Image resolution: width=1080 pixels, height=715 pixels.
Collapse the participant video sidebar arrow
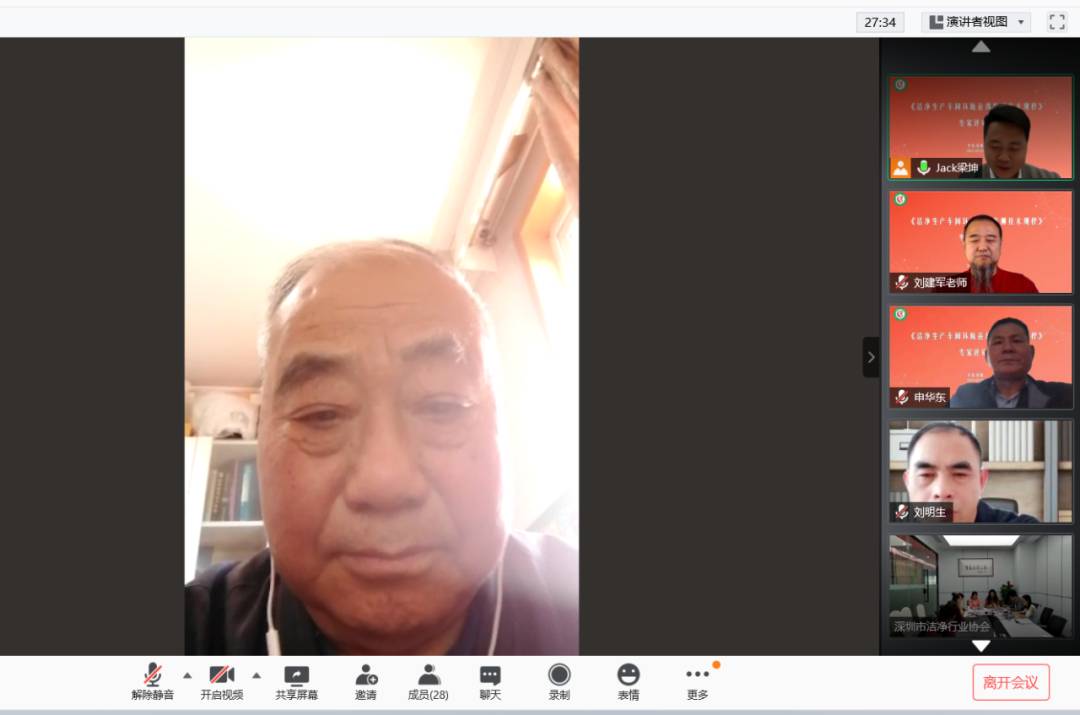(x=871, y=357)
